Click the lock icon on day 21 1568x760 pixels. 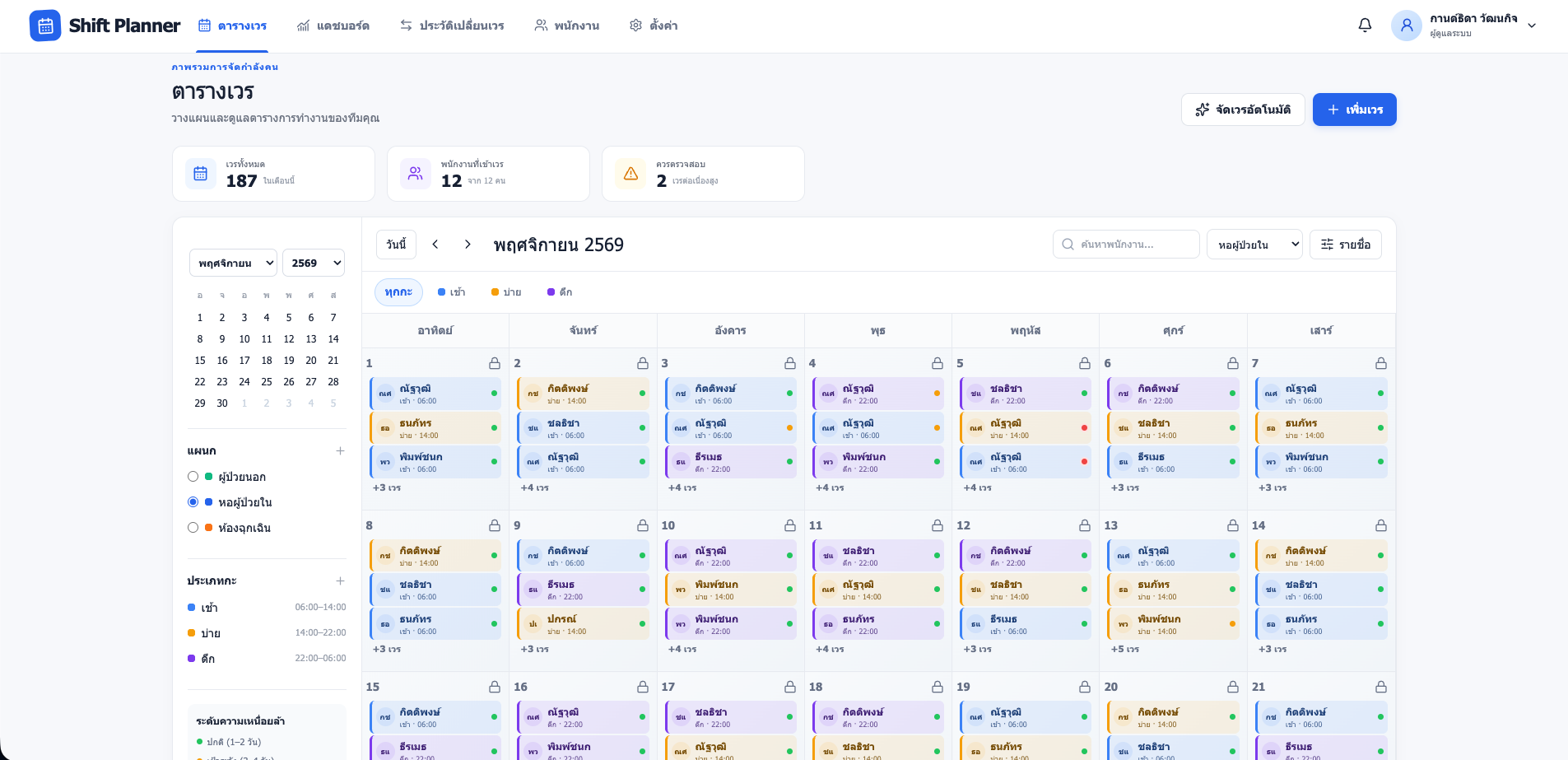click(x=1381, y=687)
